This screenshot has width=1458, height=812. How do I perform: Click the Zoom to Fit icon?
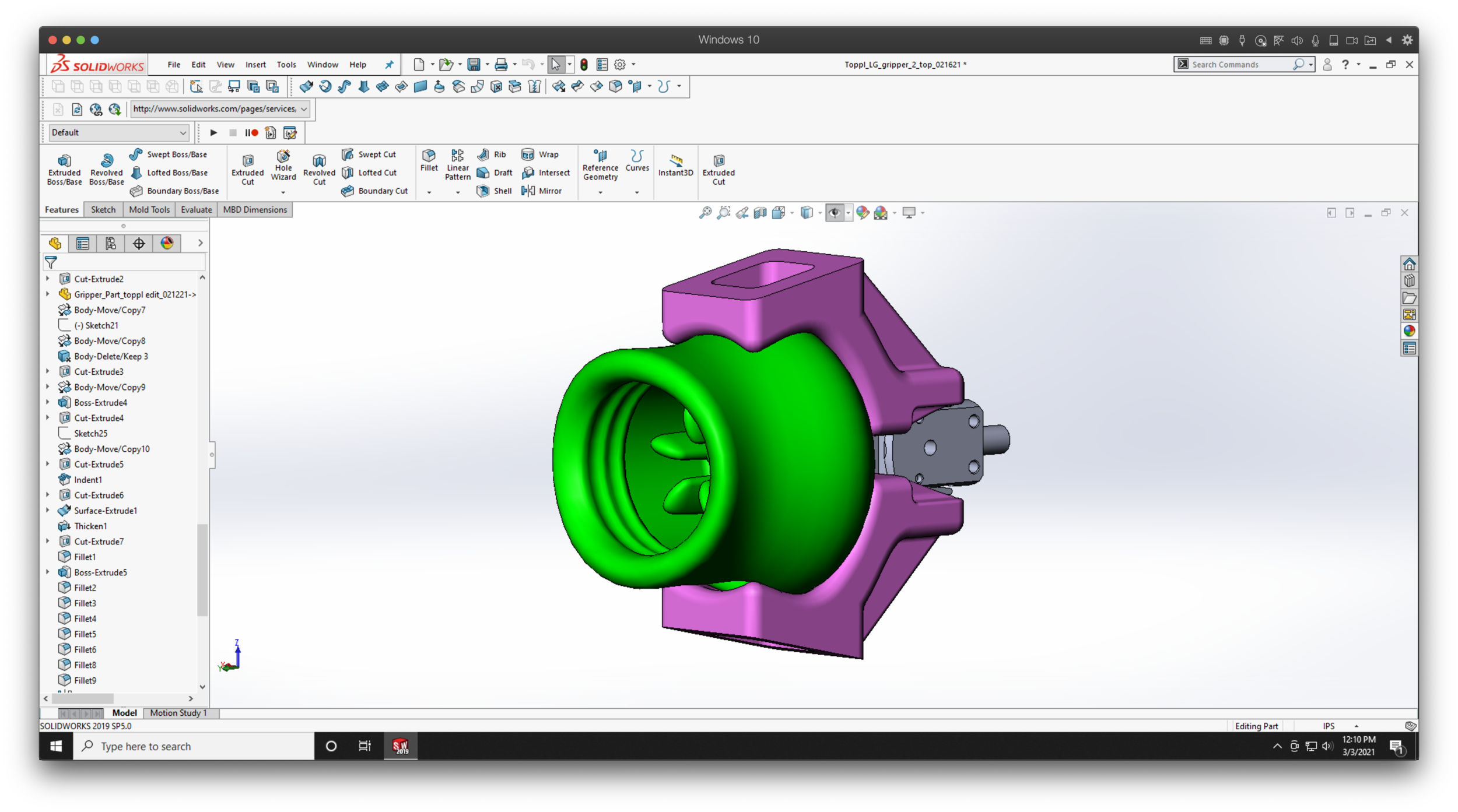(x=705, y=213)
